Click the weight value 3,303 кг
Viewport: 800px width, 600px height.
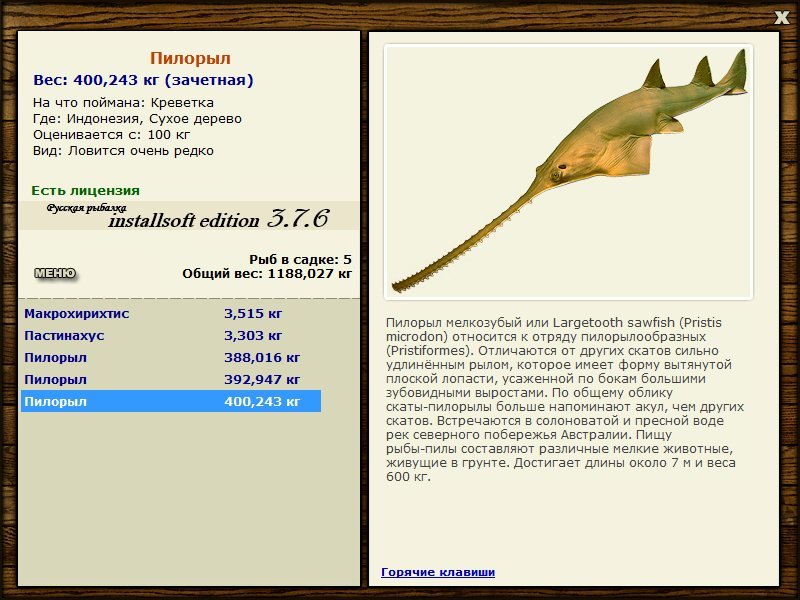click(x=253, y=335)
